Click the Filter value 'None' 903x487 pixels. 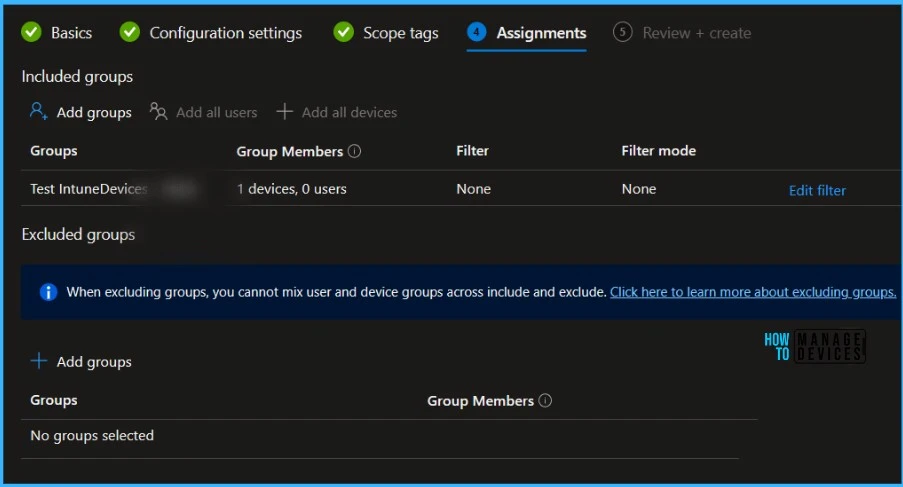coord(473,189)
